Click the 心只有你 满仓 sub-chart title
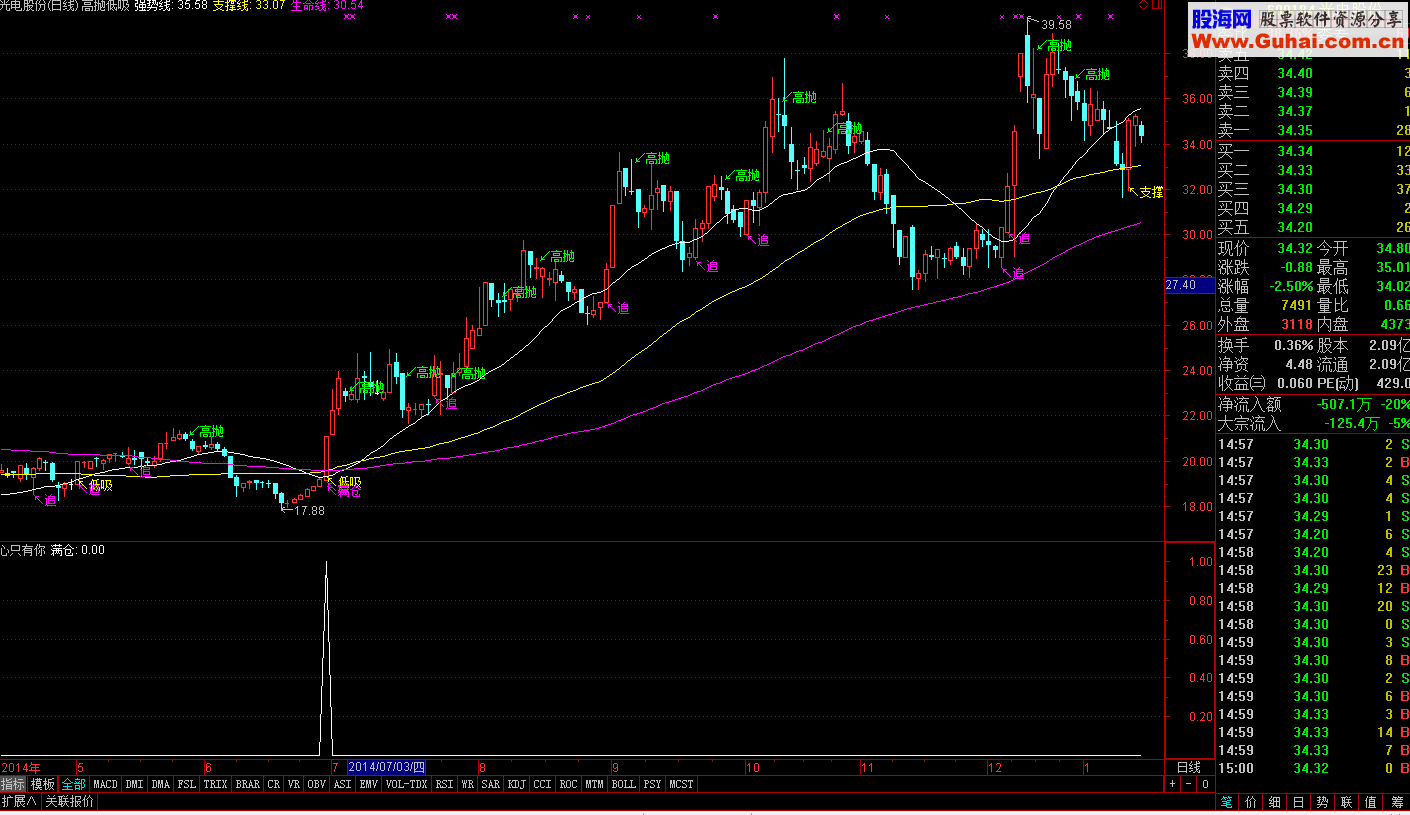The image size is (1410, 815). point(52,550)
